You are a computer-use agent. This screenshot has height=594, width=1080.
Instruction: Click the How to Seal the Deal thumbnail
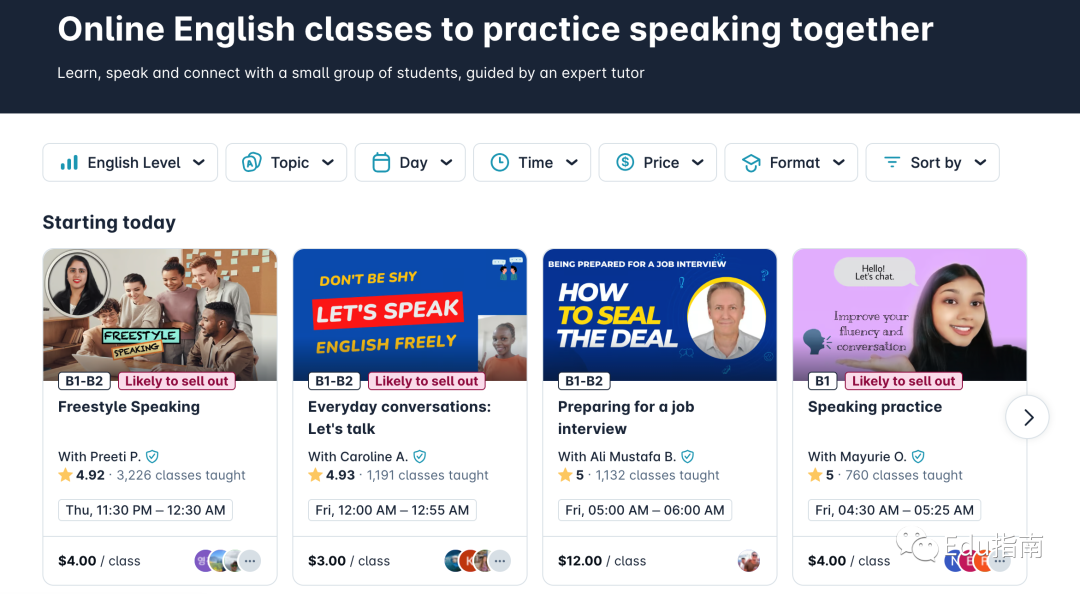pyautogui.click(x=660, y=315)
